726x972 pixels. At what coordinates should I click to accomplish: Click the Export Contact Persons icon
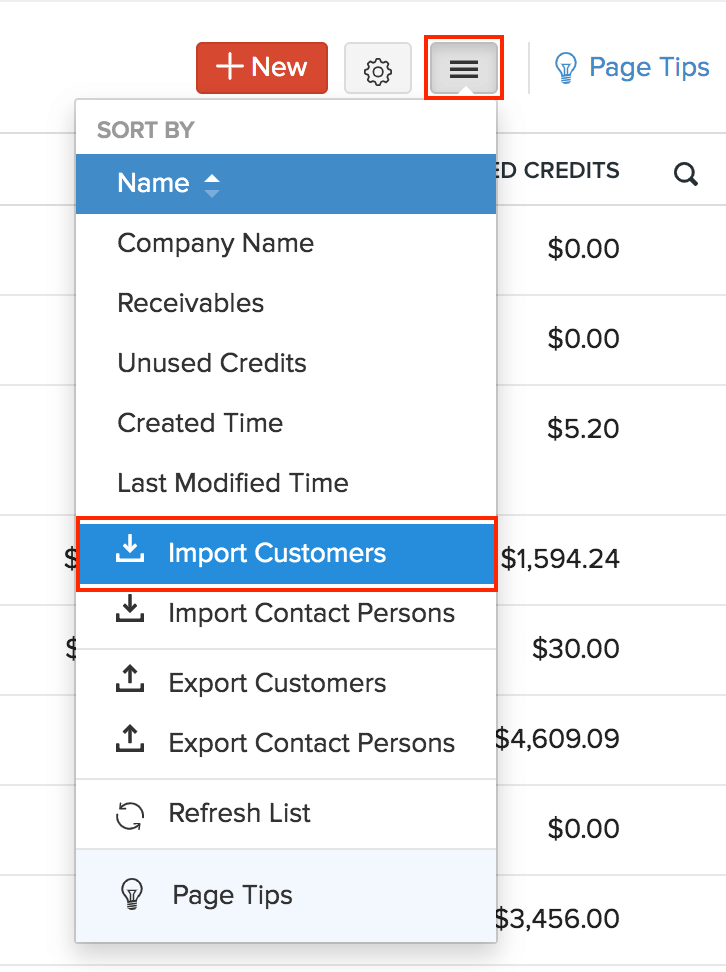(x=131, y=742)
